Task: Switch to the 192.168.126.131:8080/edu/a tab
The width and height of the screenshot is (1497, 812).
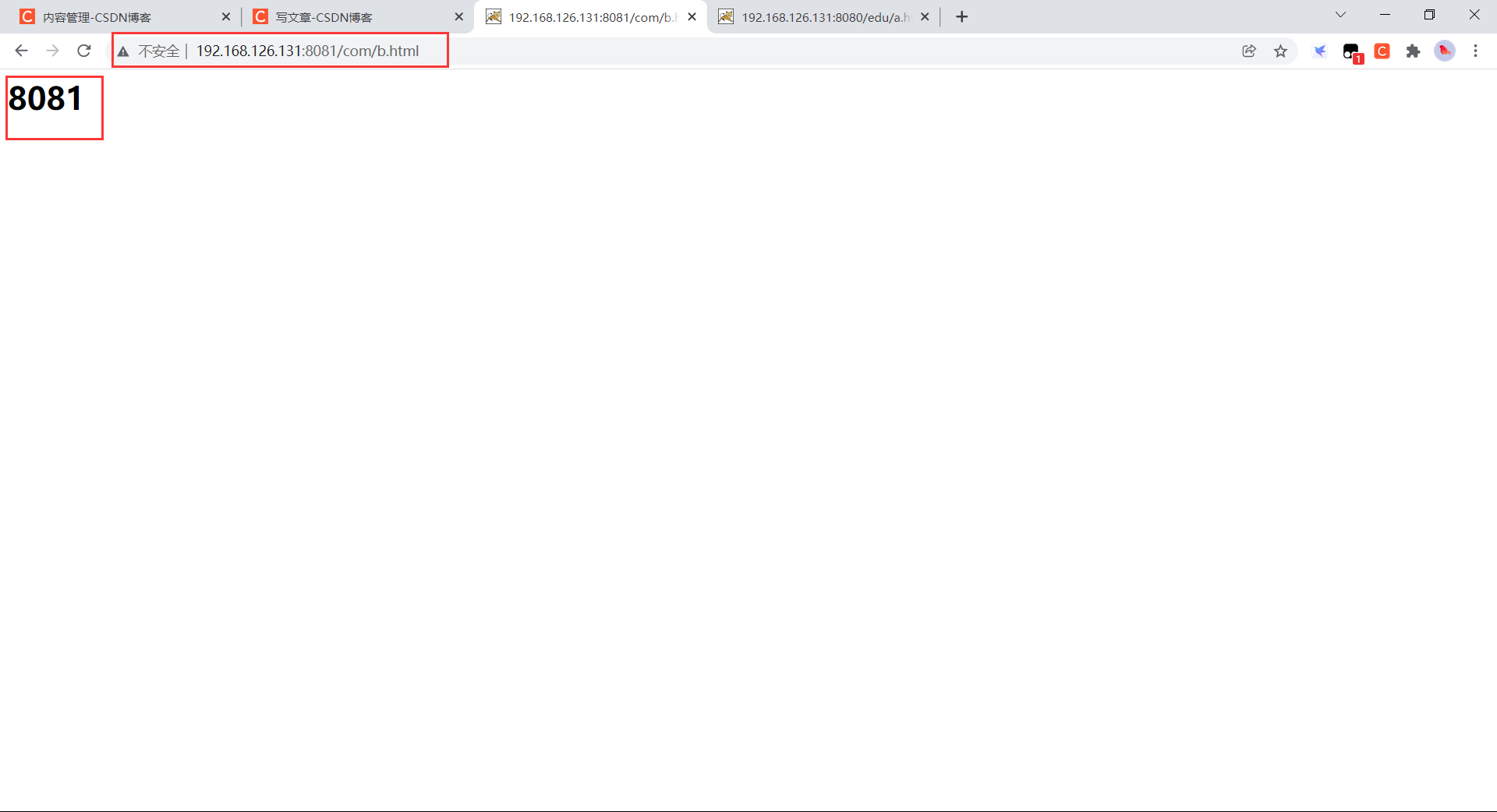Action: [x=824, y=16]
